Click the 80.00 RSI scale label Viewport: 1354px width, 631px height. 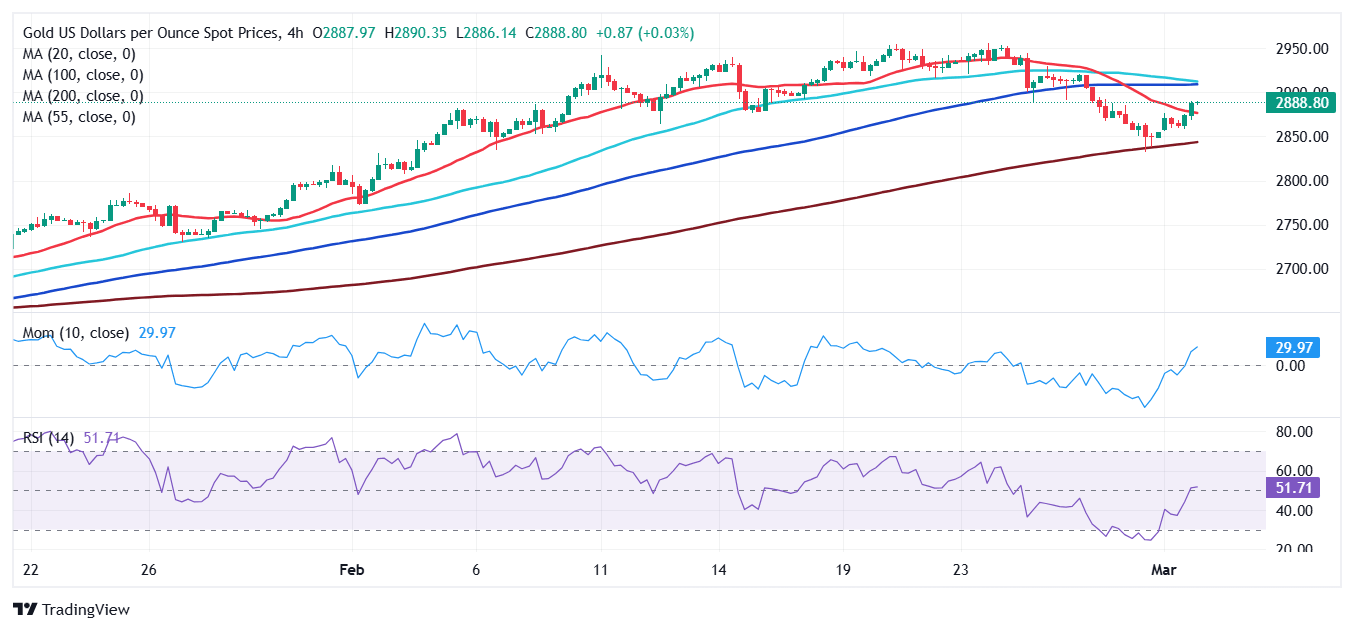pos(1296,432)
